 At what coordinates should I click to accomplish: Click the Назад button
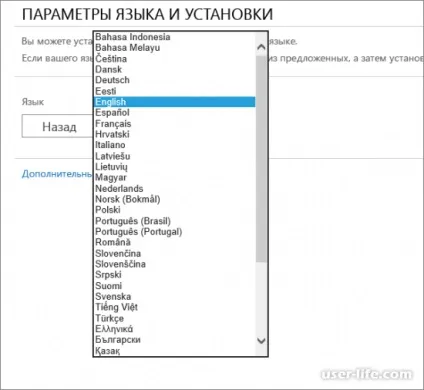tap(57, 126)
